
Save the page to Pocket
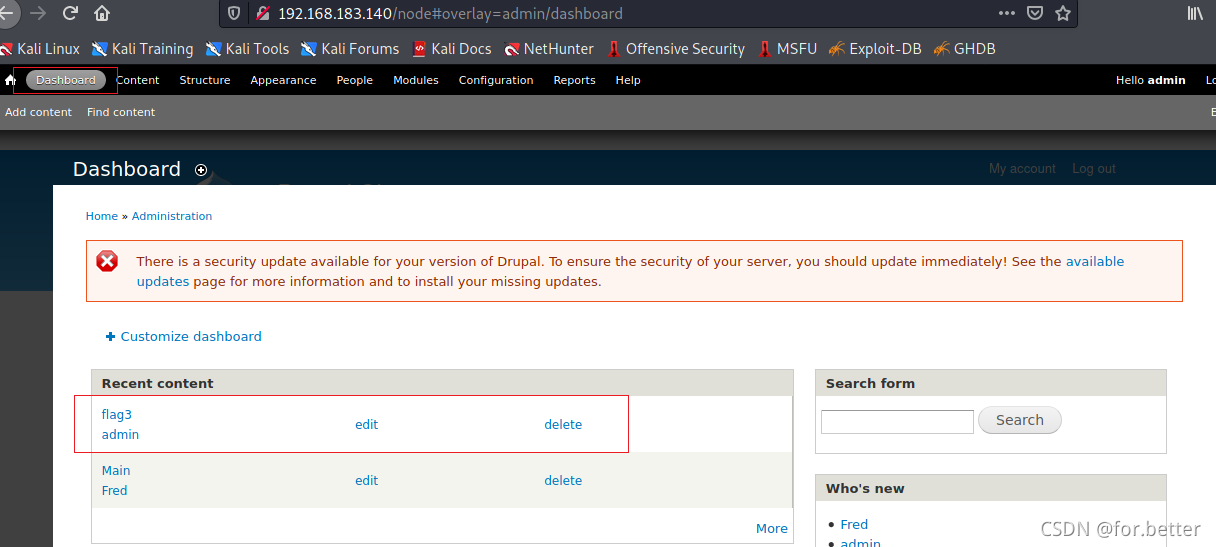1035,14
